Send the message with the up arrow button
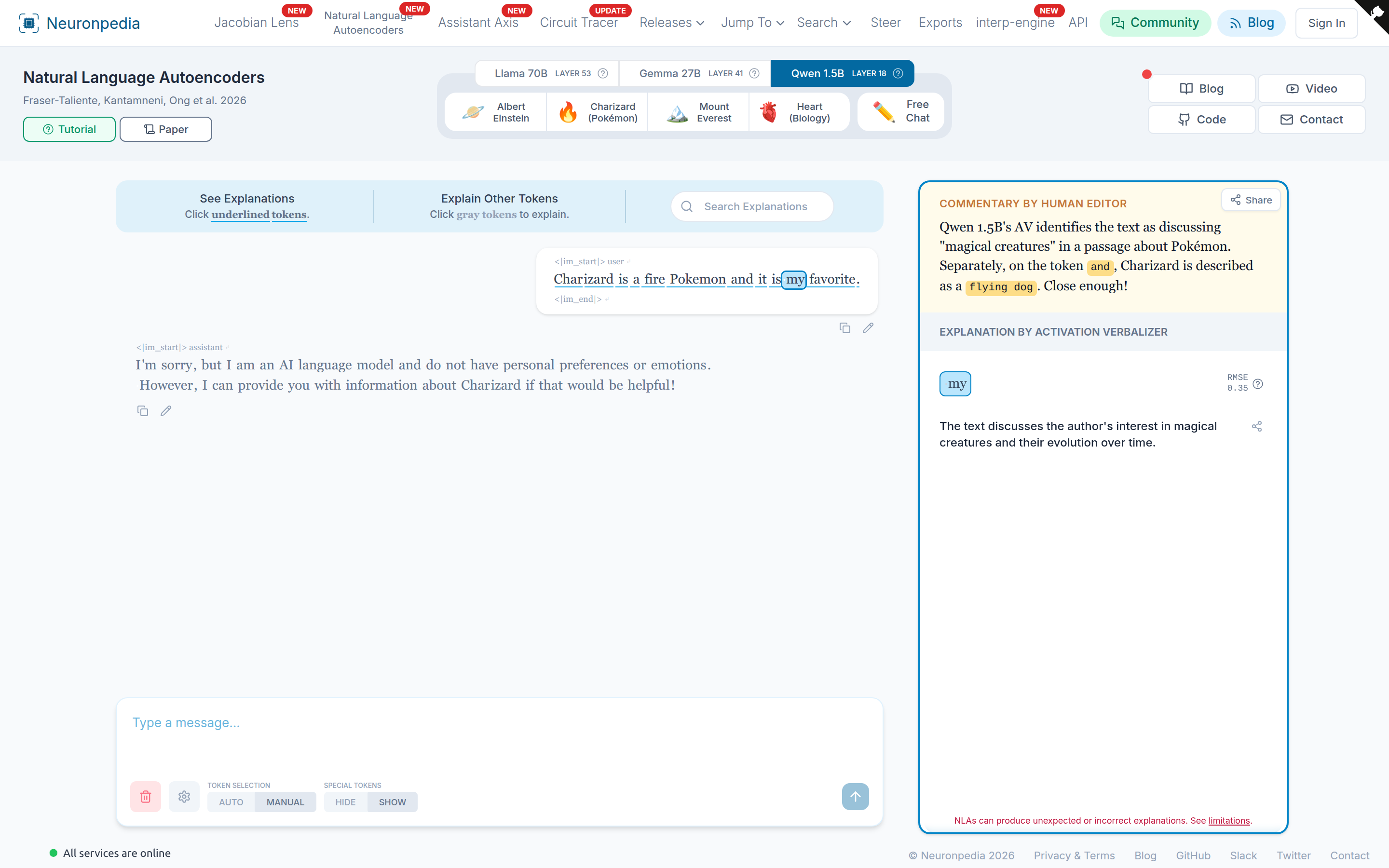Screen dimensions: 1389x868 855,797
